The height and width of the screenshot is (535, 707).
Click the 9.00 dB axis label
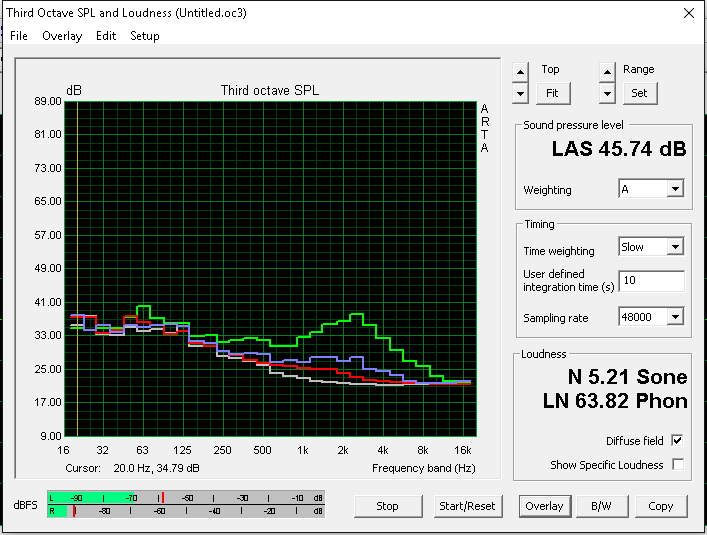pos(50,436)
